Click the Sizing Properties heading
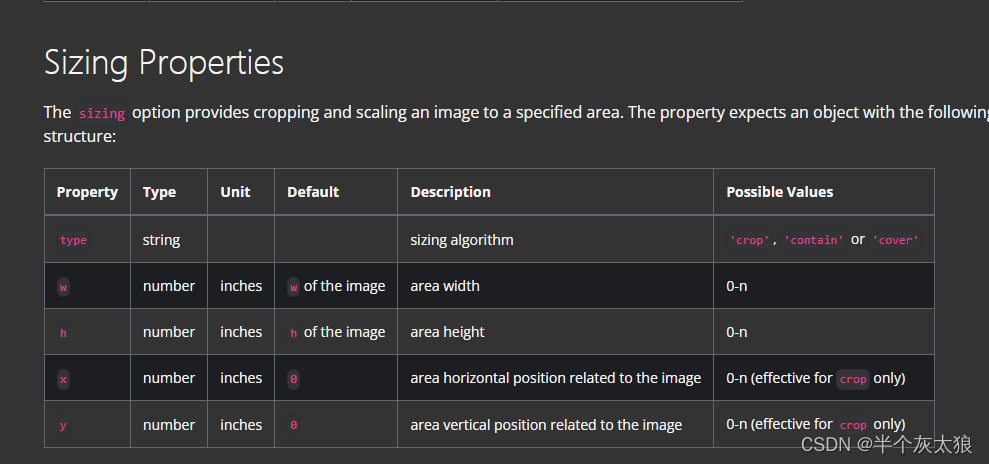Viewport: 989px width, 464px height. click(x=164, y=62)
